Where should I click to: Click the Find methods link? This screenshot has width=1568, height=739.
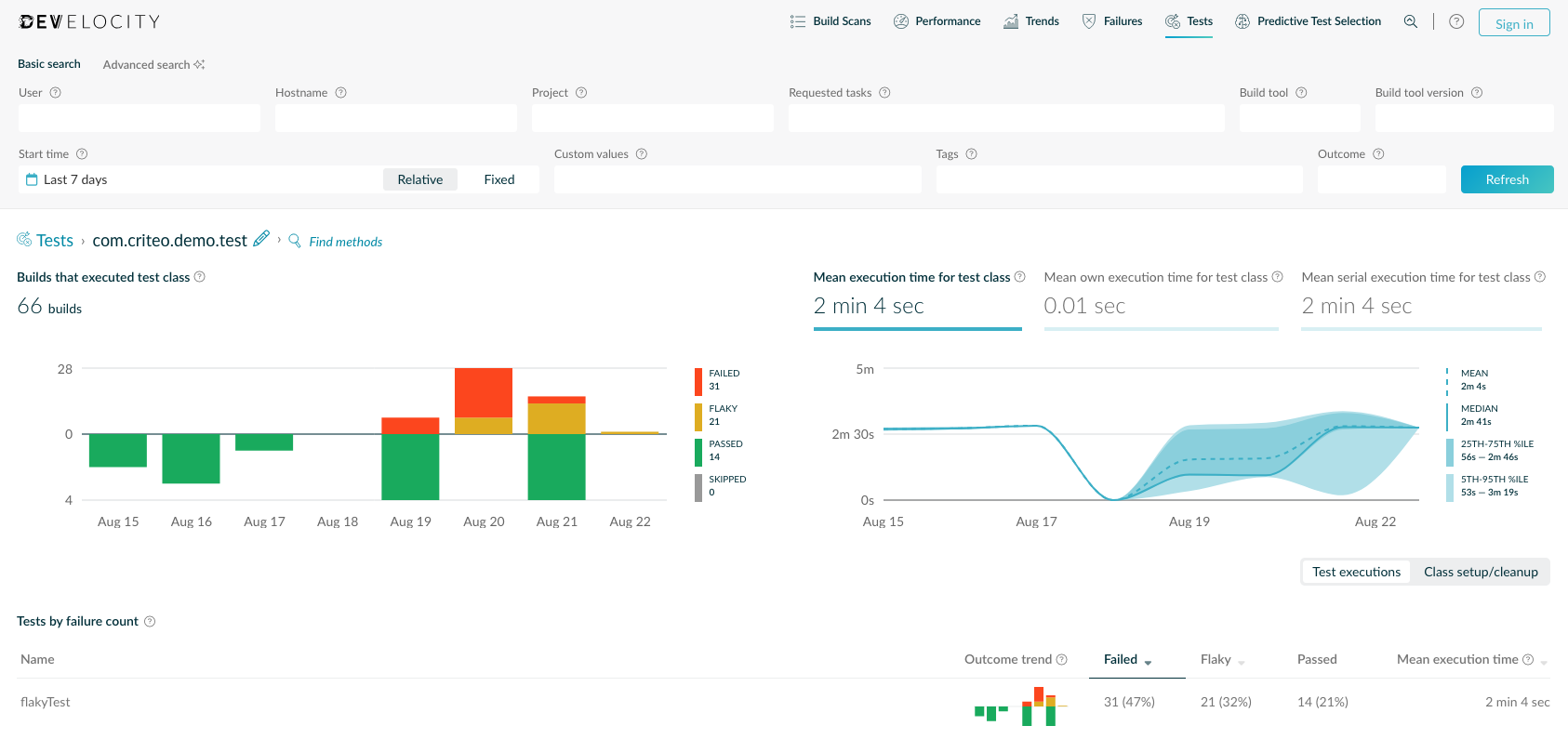(345, 242)
